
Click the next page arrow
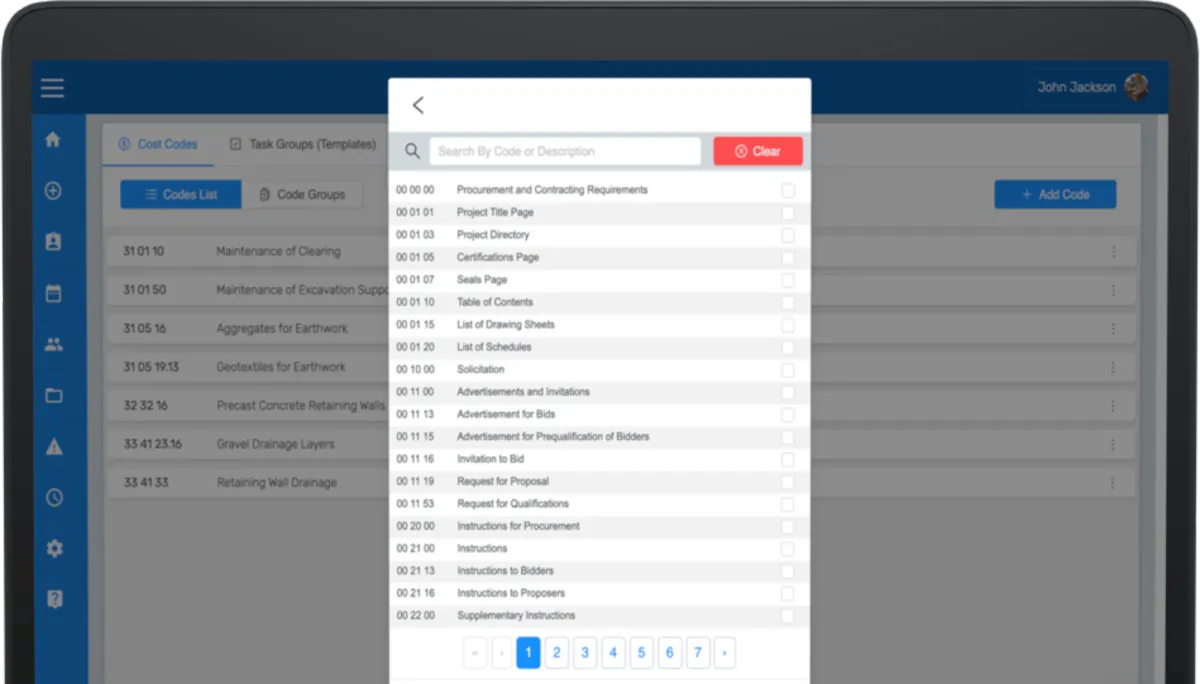click(x=725, y=653)
